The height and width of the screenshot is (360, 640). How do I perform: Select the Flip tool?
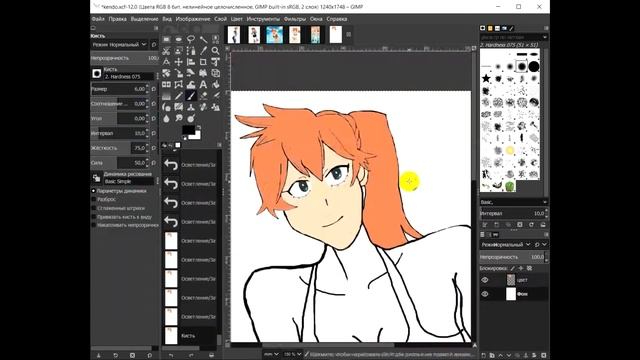tap(166, 84)
